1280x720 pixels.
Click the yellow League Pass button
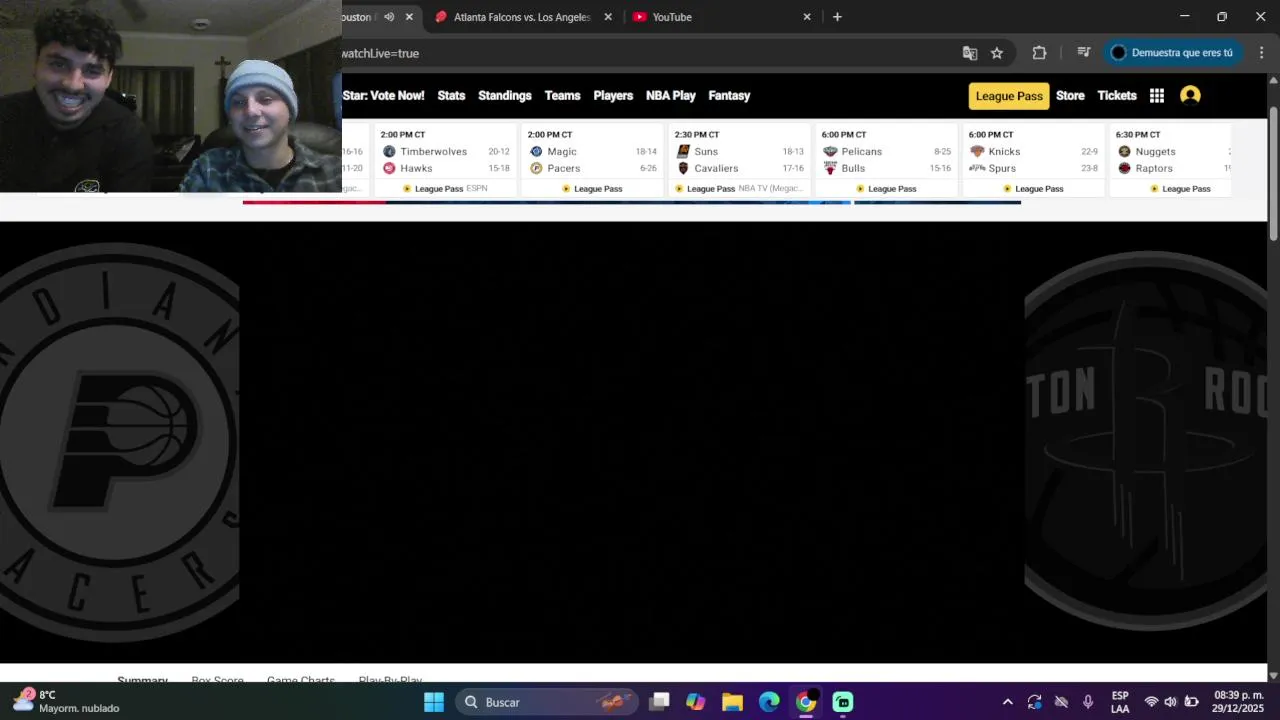pyautogui.click(x=1009, y=96)
